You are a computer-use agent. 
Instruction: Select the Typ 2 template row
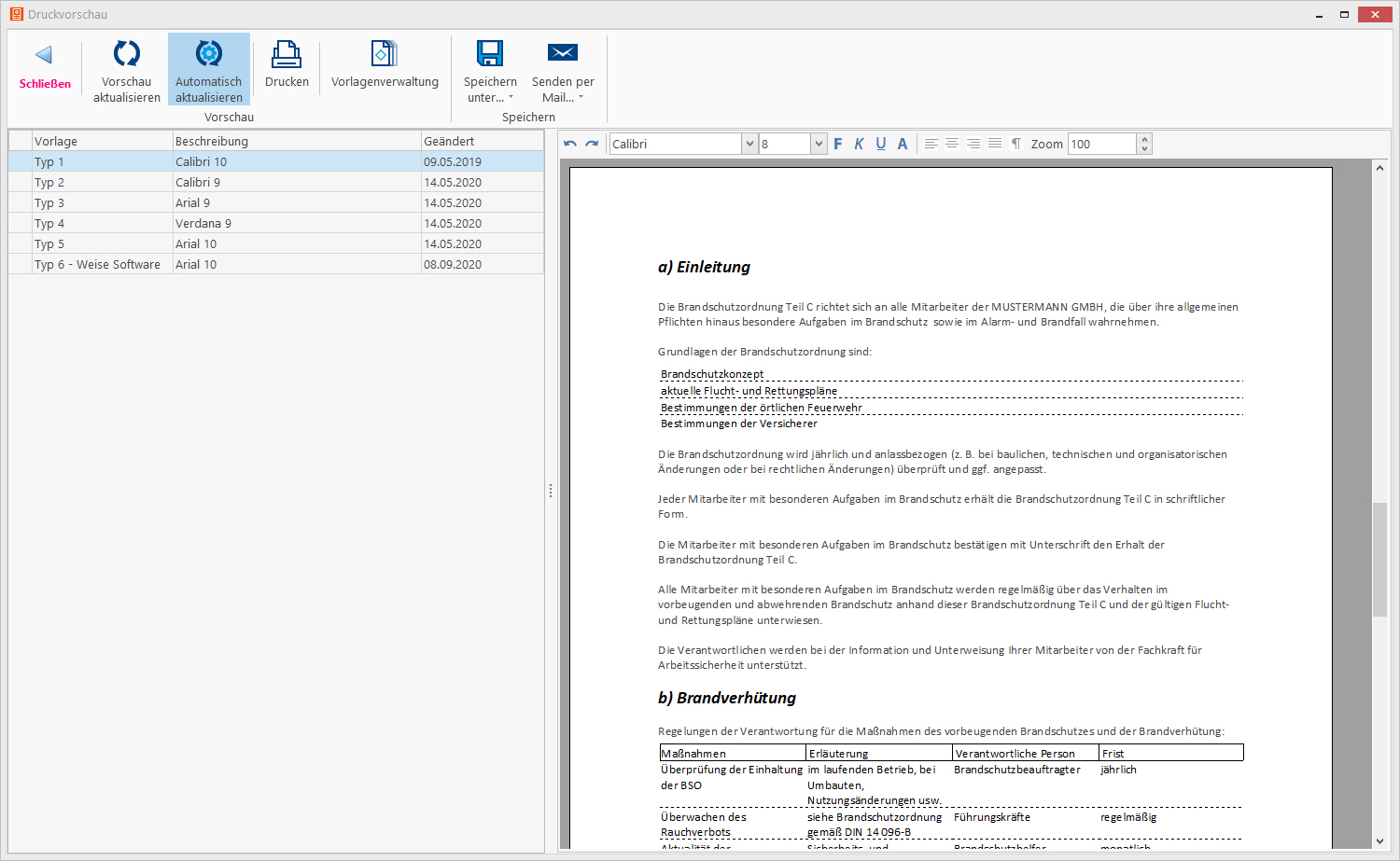pyautogui.click(x=276, y=182)
